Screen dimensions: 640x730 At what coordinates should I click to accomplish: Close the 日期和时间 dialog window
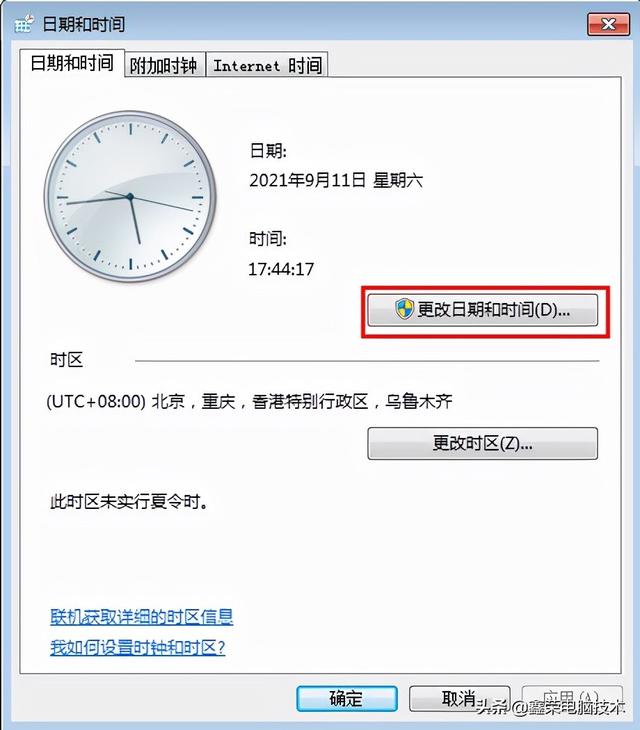(x=608, y=24)
